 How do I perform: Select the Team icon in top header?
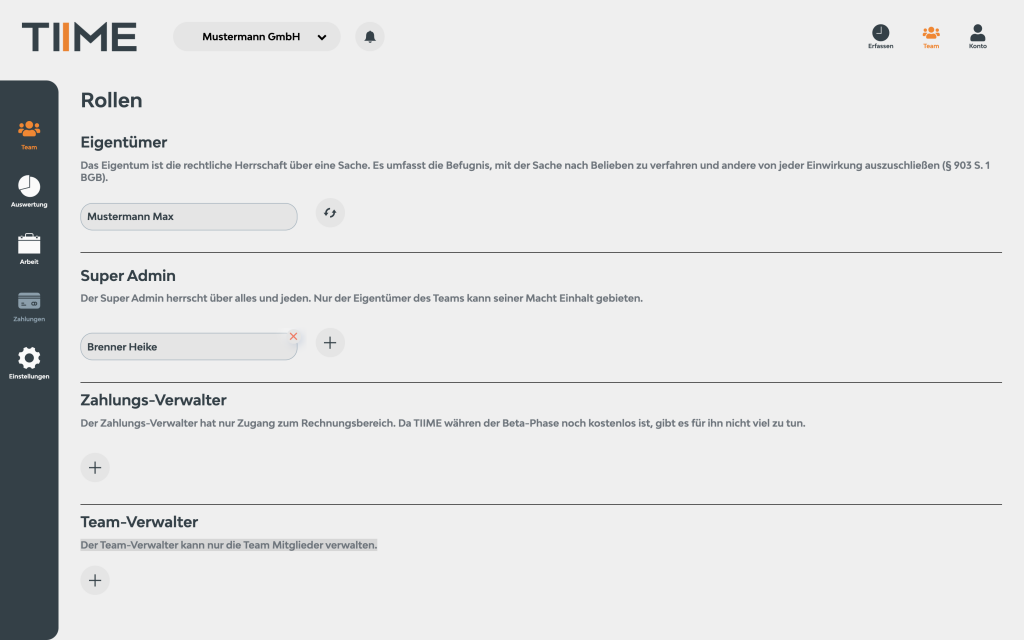931,37
